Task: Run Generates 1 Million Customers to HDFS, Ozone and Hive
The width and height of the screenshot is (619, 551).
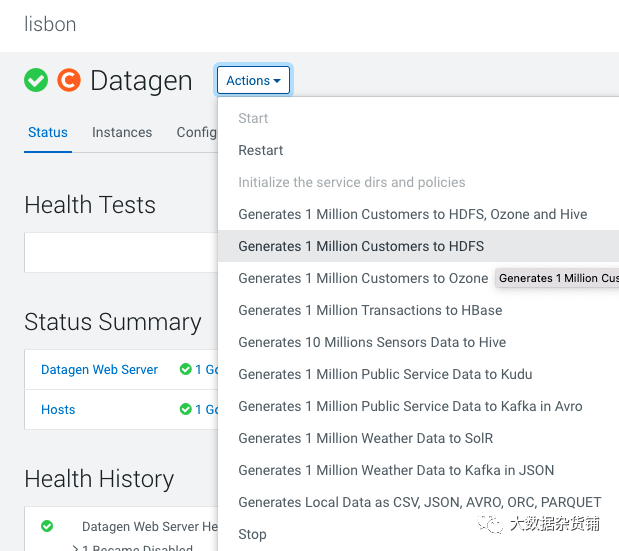Action: click(x=413, y=214)
